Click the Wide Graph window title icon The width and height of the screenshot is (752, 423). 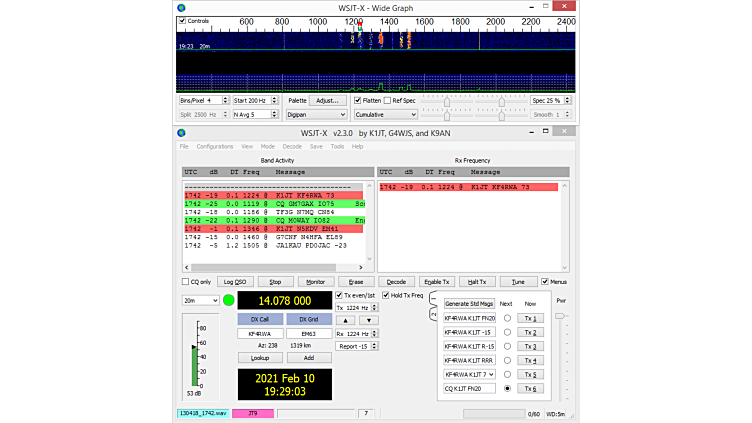pyautogui.click(x=182, y=6)
